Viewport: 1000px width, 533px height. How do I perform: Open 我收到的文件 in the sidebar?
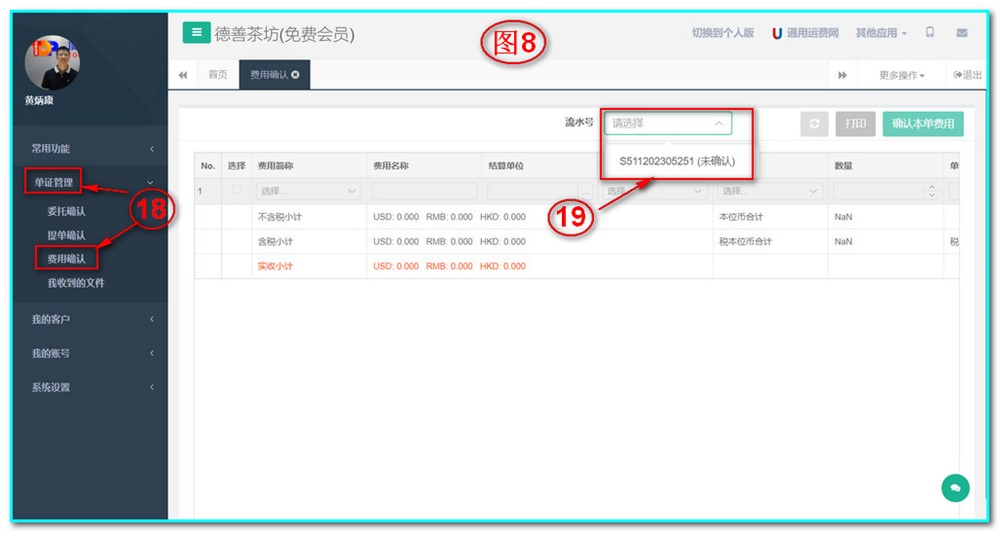pyautogui.click(x=76, y=283)
